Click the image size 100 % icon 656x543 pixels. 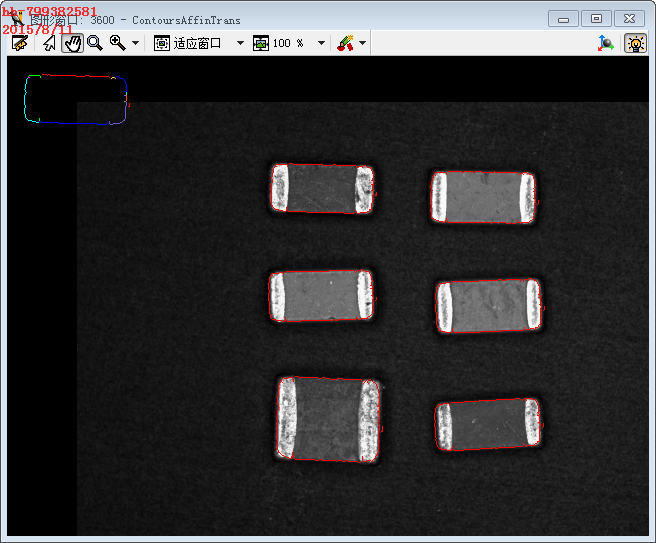pyautogui.click(x=261, y=43)
